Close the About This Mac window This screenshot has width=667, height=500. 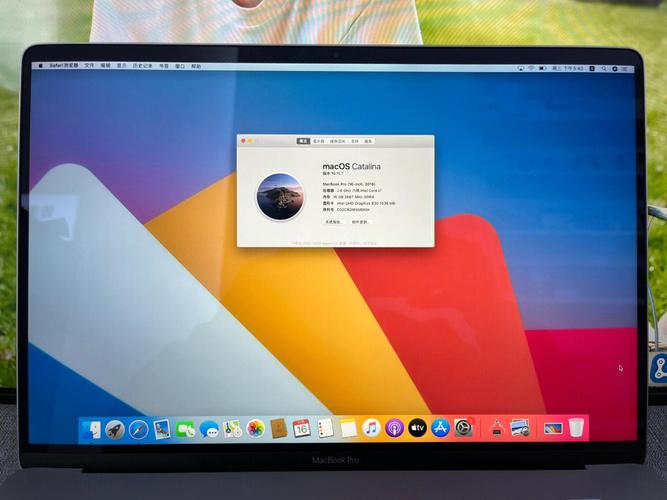[x=243, y=141]
